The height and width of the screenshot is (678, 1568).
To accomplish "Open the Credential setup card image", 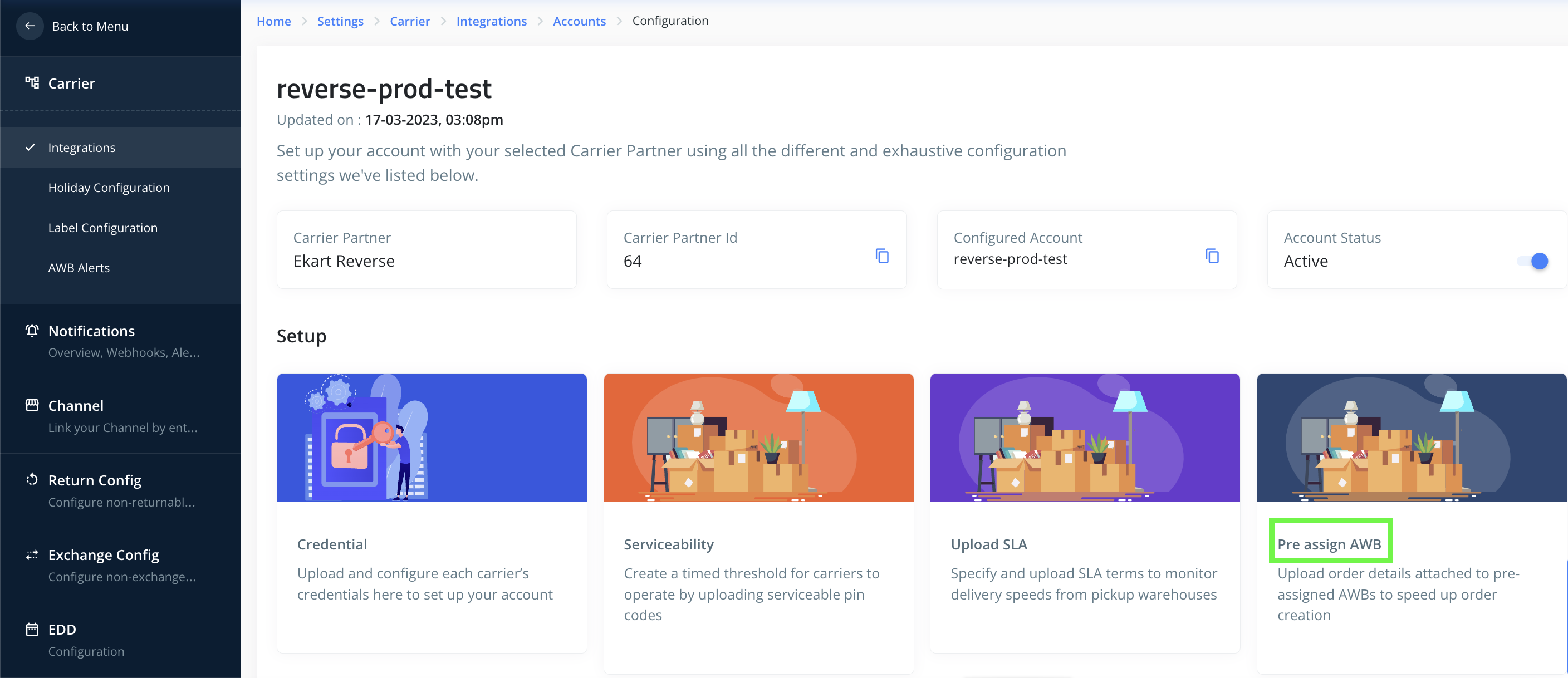I will [432, 438].
